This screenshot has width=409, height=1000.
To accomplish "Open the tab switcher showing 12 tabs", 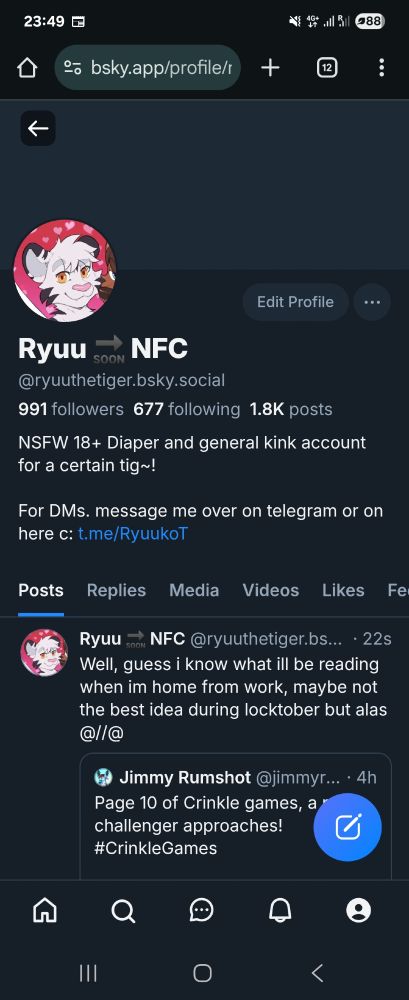I will pyautogui.click(x=327, y=68).
